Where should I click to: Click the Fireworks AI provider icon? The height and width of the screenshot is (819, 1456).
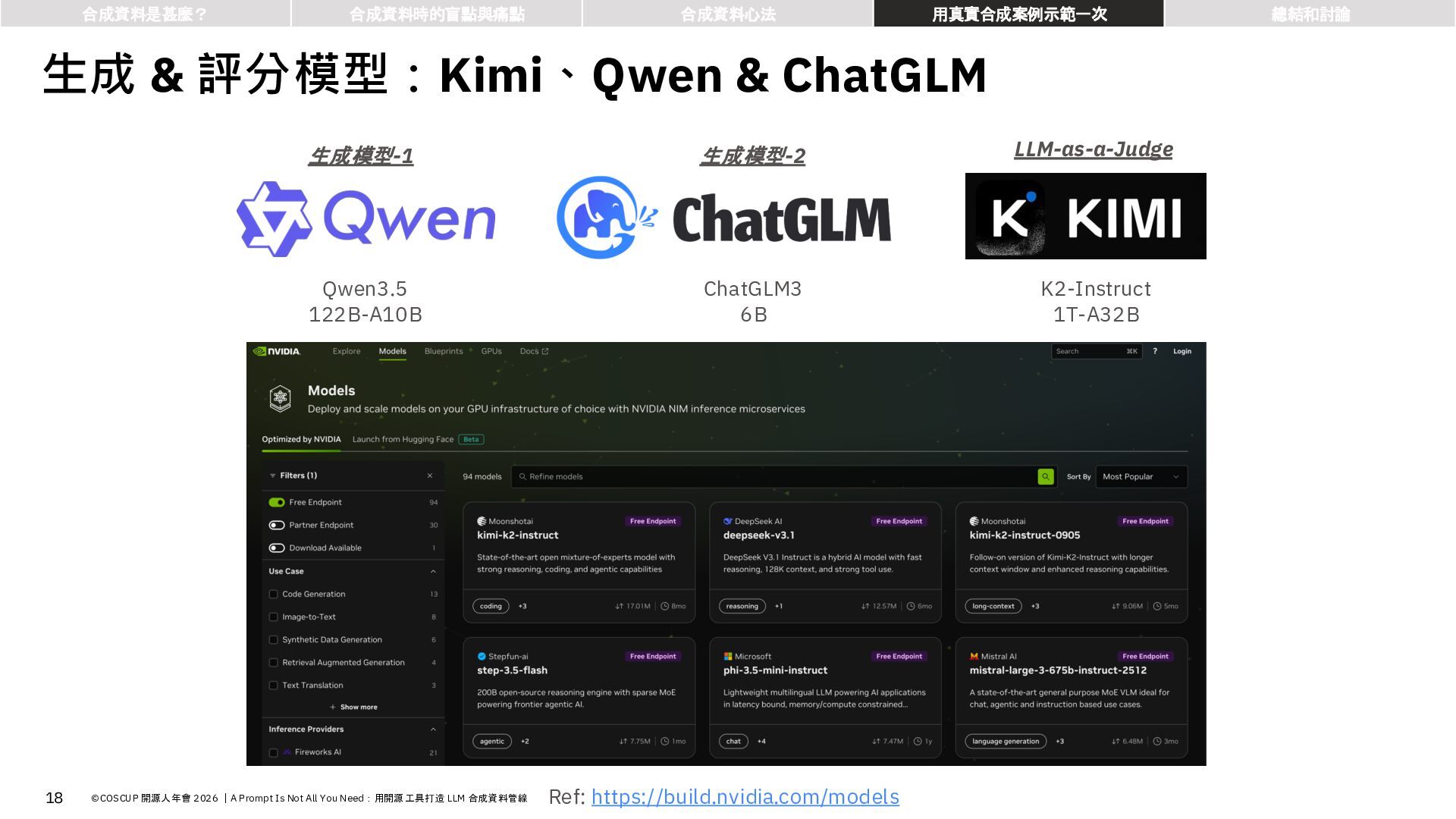[x=287, y=752]
